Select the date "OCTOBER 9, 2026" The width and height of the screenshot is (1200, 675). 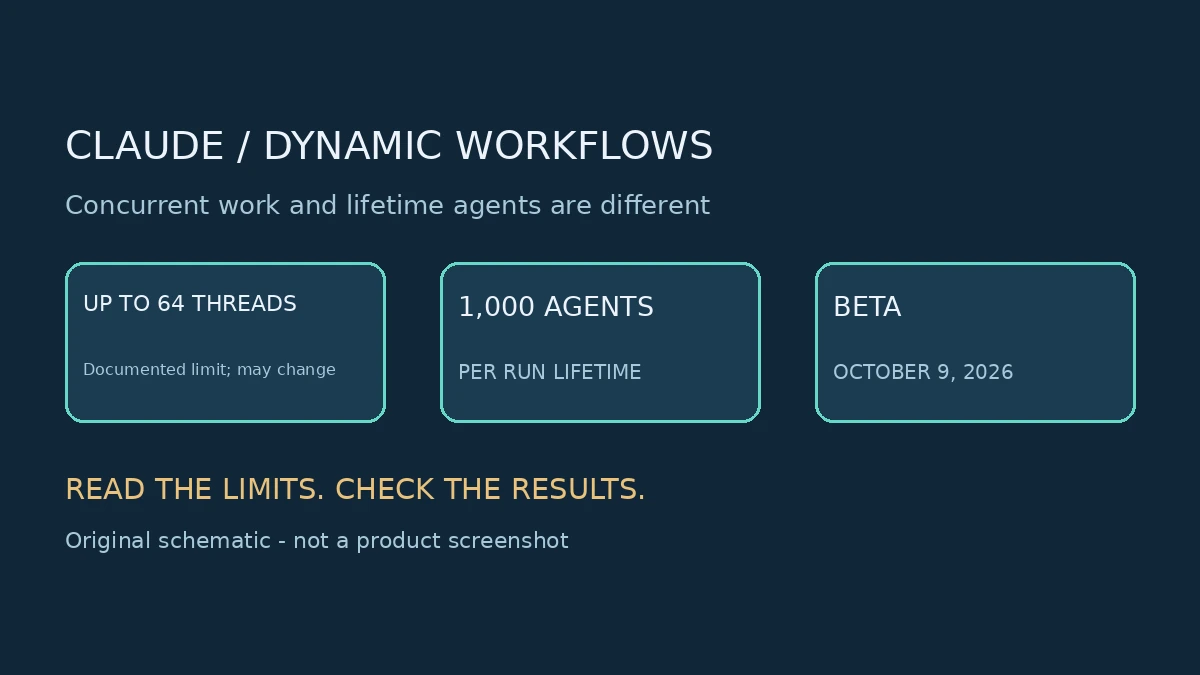(923, 372)
